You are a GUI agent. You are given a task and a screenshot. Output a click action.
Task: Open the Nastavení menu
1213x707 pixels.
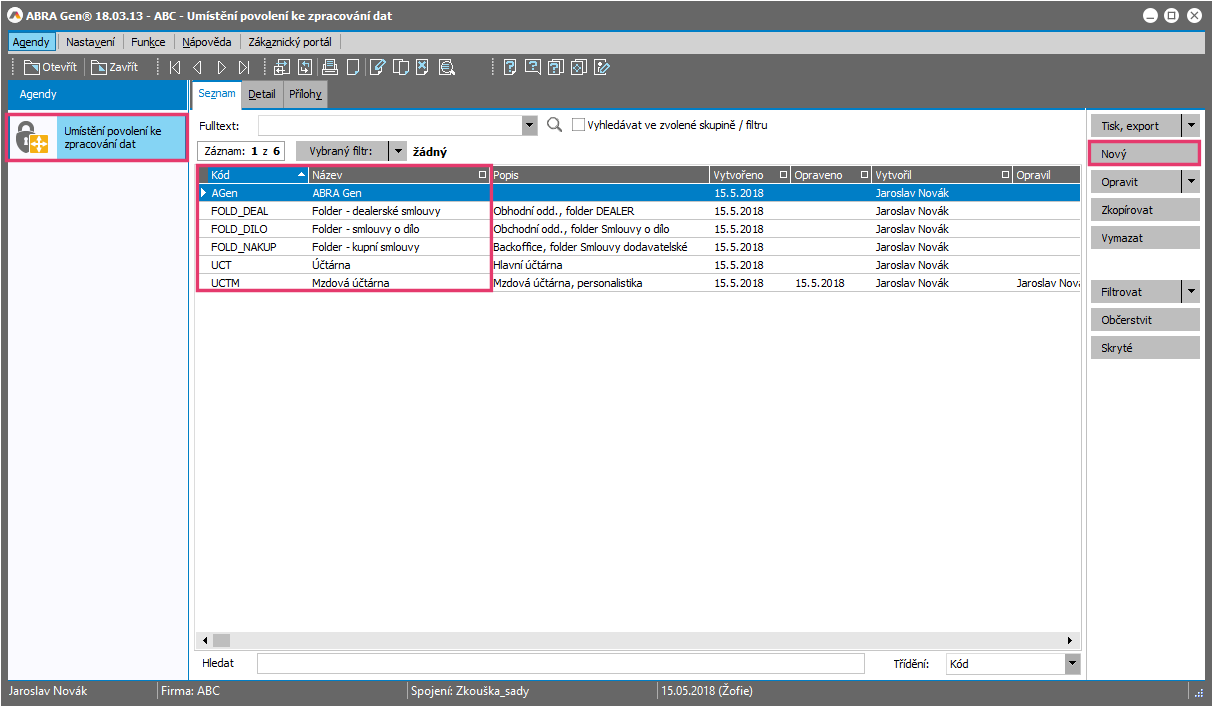coord(90,42)
